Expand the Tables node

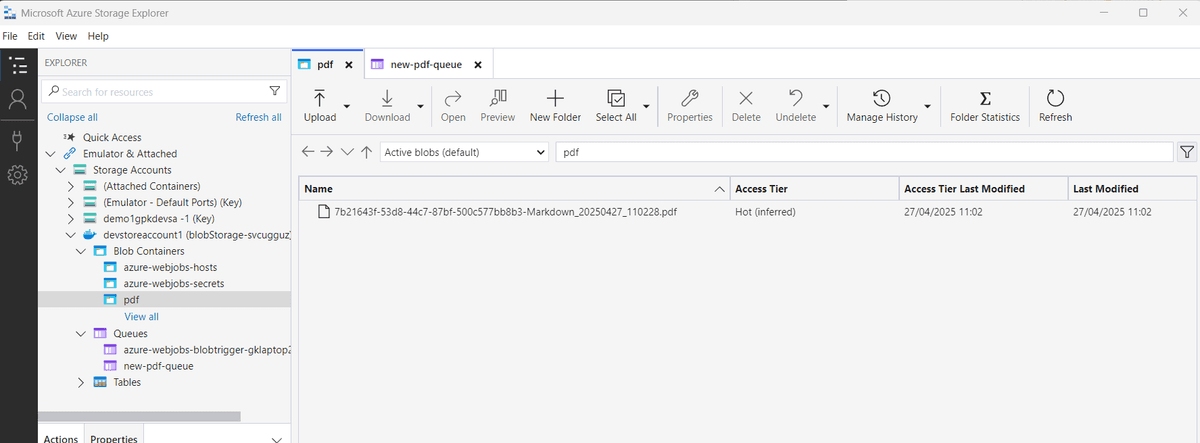pyautogui.click(x=81, y=382)
